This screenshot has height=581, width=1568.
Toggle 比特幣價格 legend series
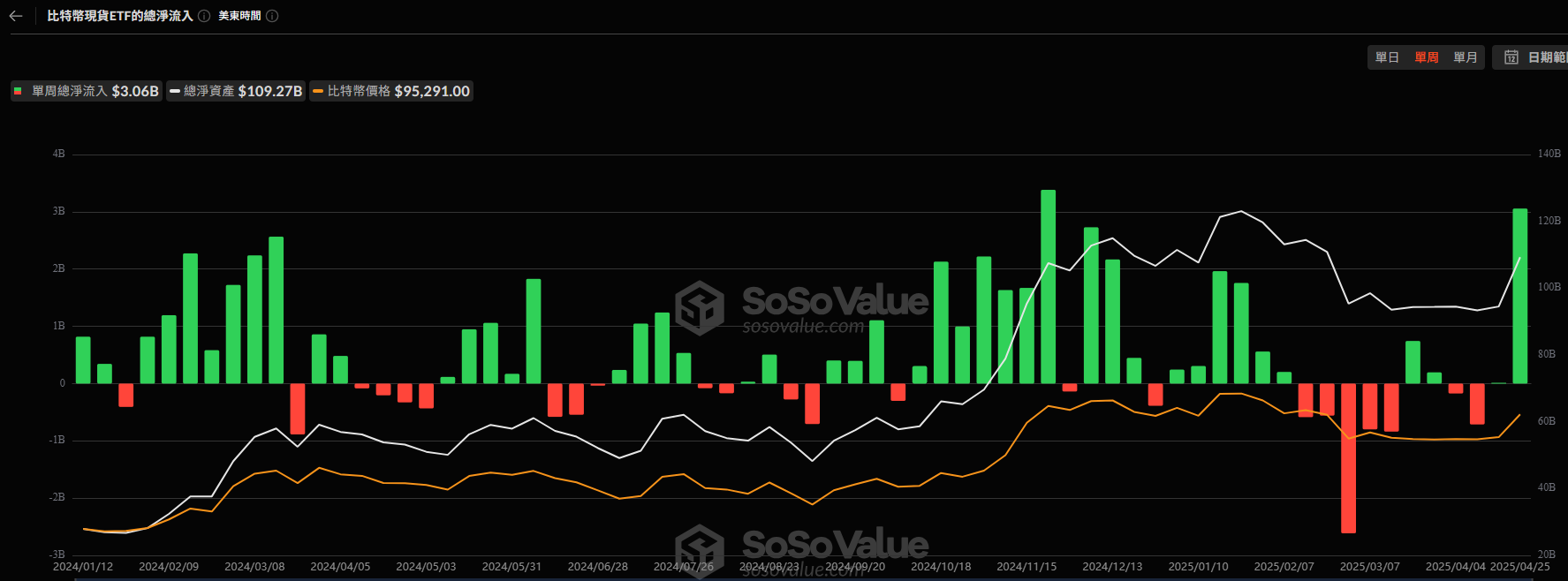point(391,91)
